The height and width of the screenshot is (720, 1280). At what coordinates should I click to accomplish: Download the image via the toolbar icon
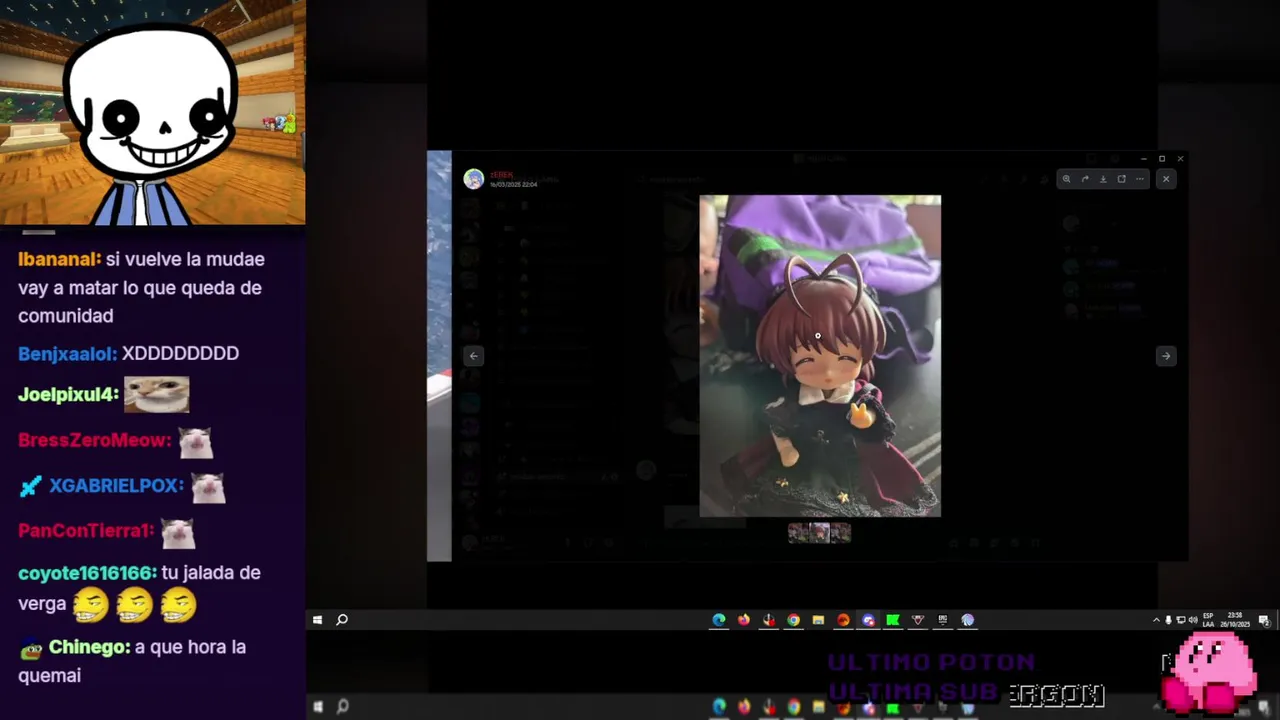pyautogui.click(x=1103, y=179)
